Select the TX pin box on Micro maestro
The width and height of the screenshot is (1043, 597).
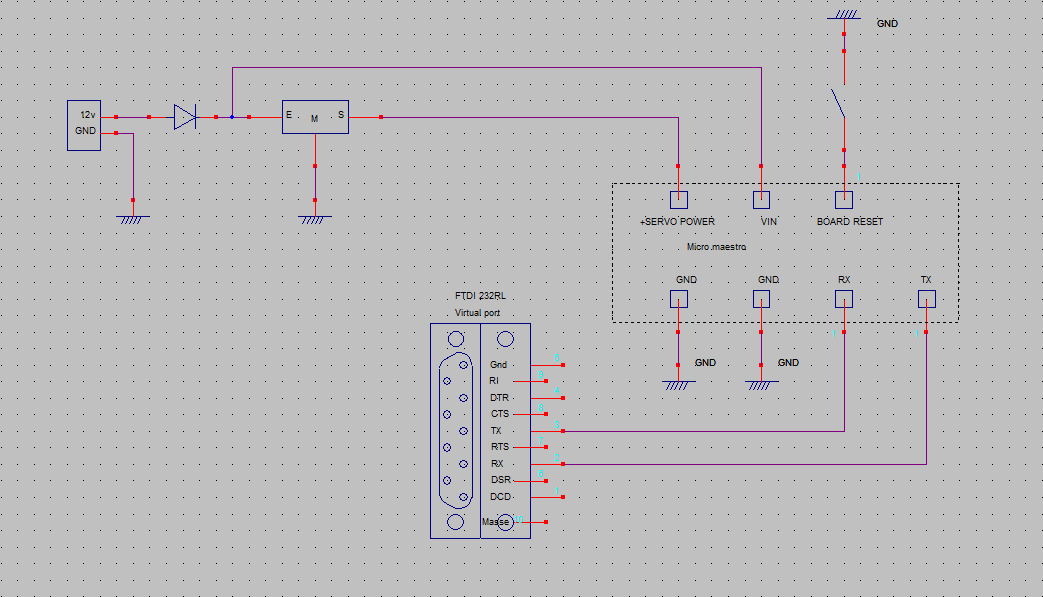926,298
